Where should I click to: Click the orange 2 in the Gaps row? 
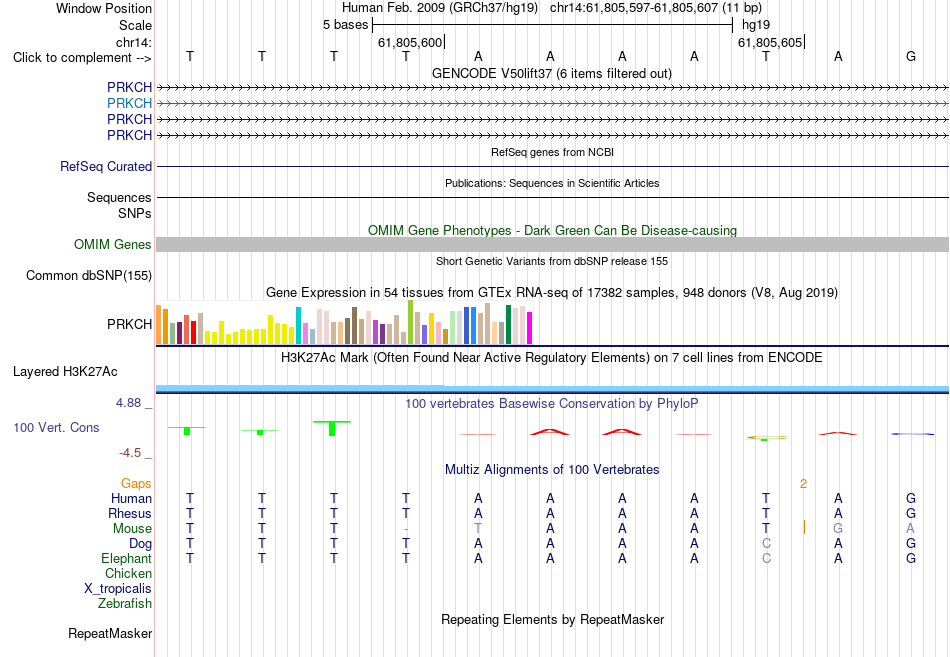803,484
